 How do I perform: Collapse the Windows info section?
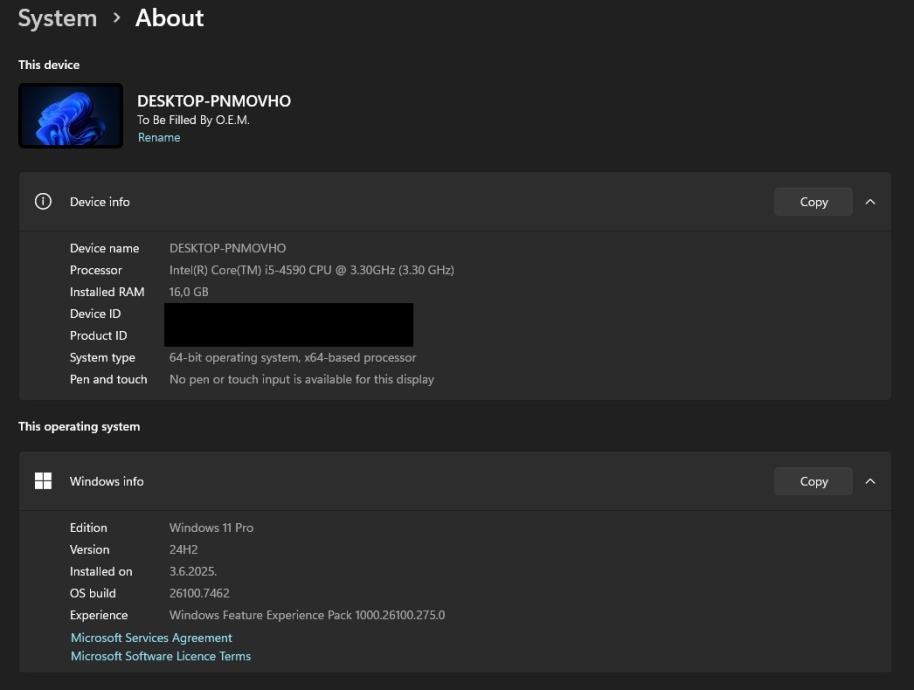(x=870, y=482)
